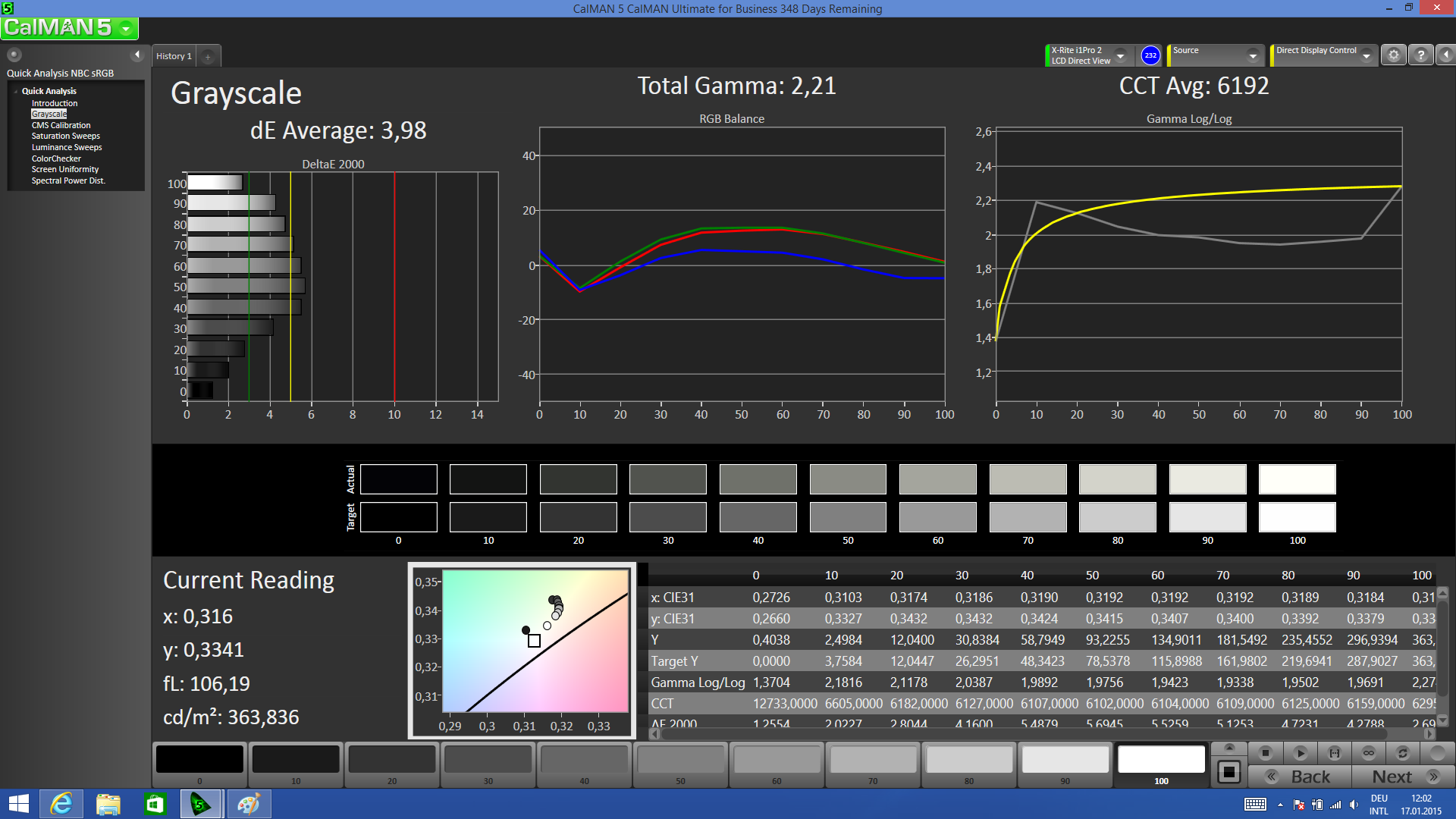This screenshot has width=1456, height=819.
Task: Toggle the right panel collapse arrow
Action: click(x=1446, y=55)
